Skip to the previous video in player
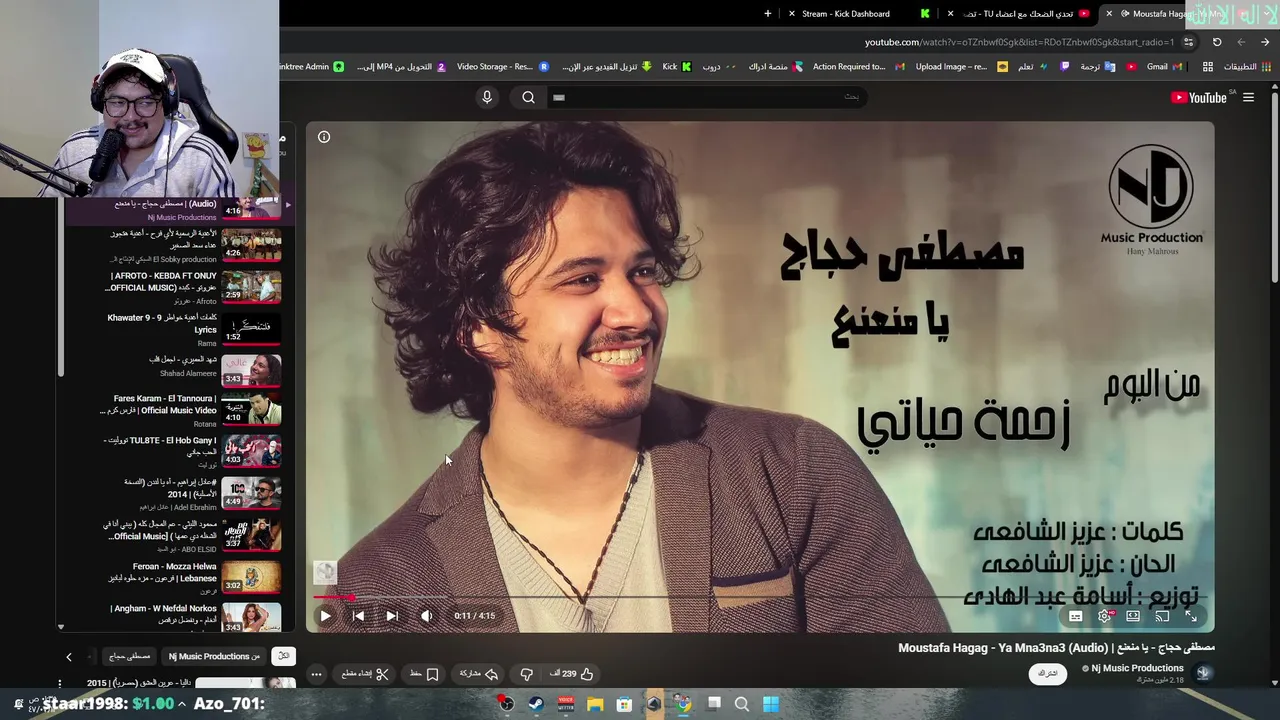This screenshot has width=1280, height=720. [x=358, y=616]
